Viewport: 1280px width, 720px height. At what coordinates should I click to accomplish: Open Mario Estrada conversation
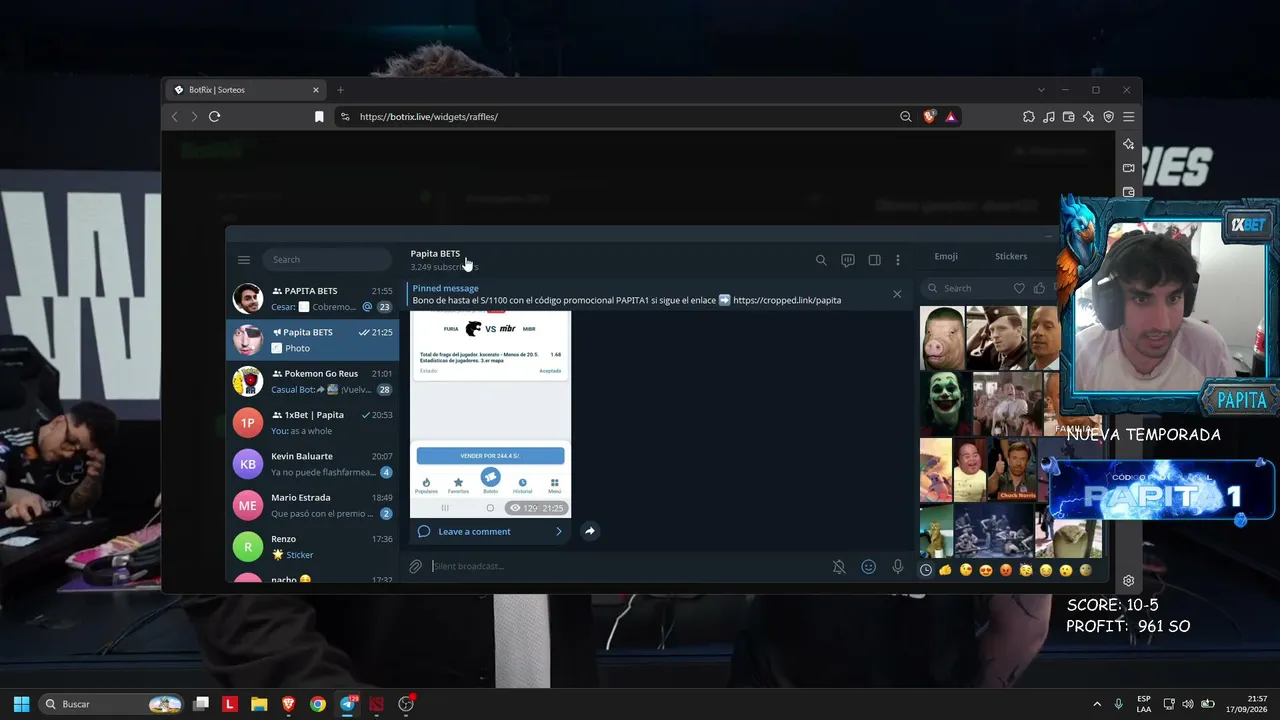312,505
